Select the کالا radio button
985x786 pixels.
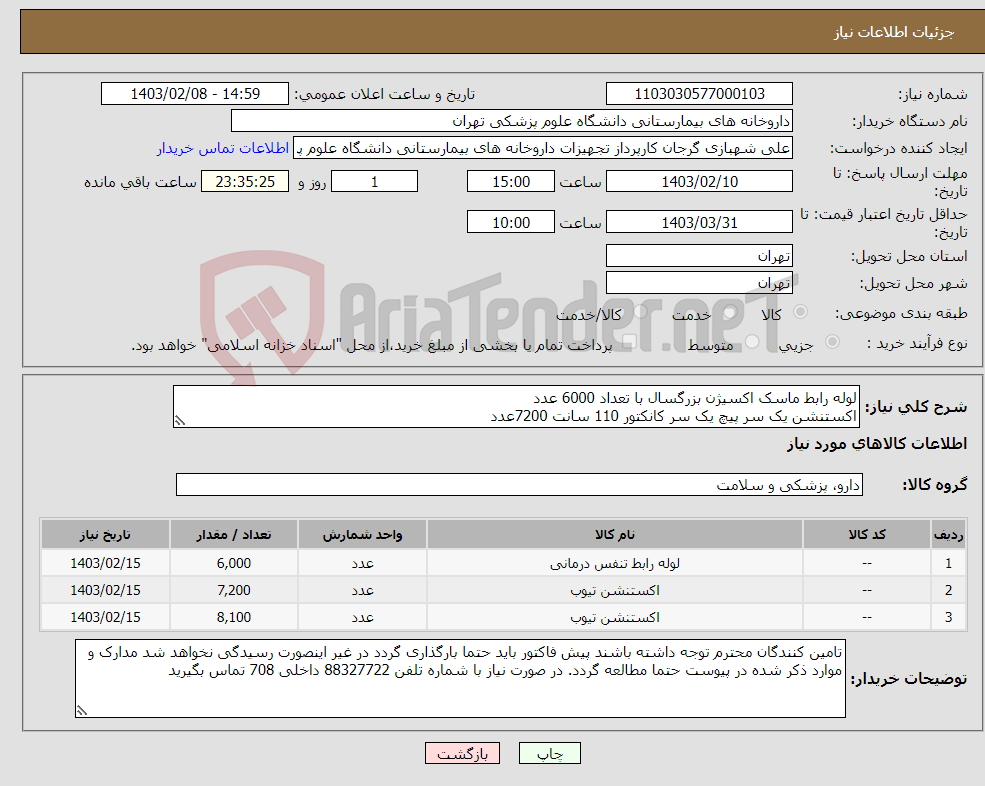(x=800, y=312)
